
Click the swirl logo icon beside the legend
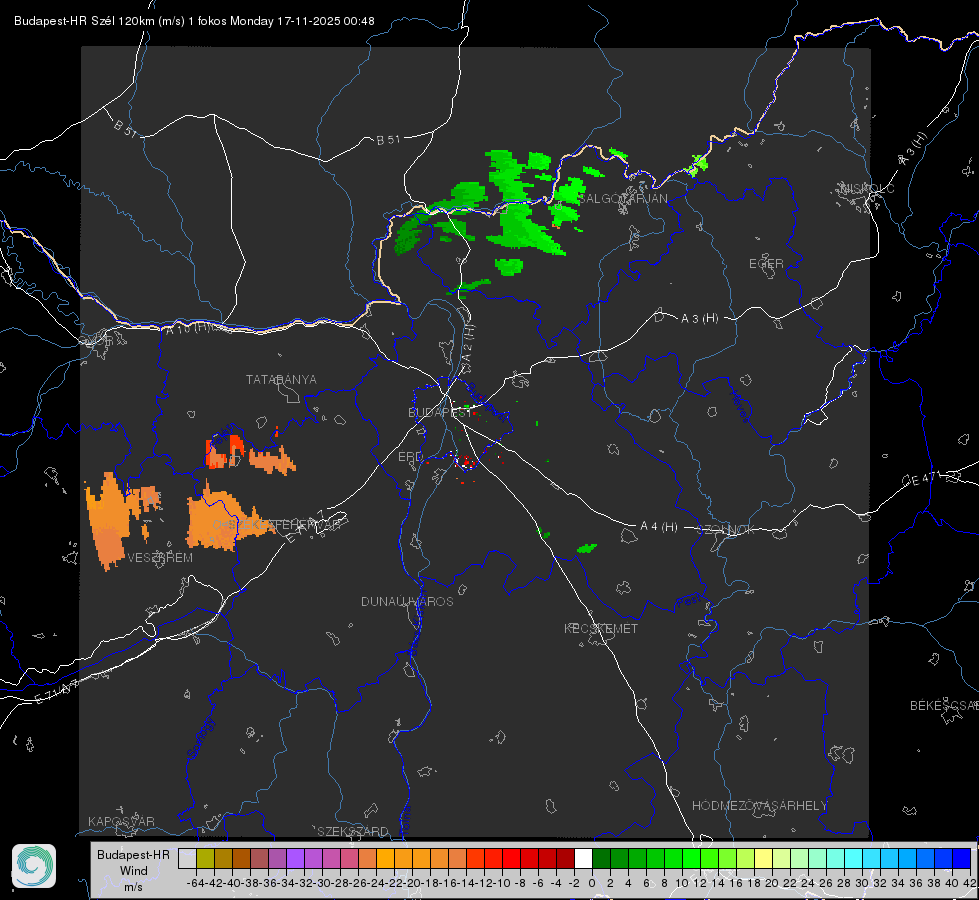tap(34, 866)
